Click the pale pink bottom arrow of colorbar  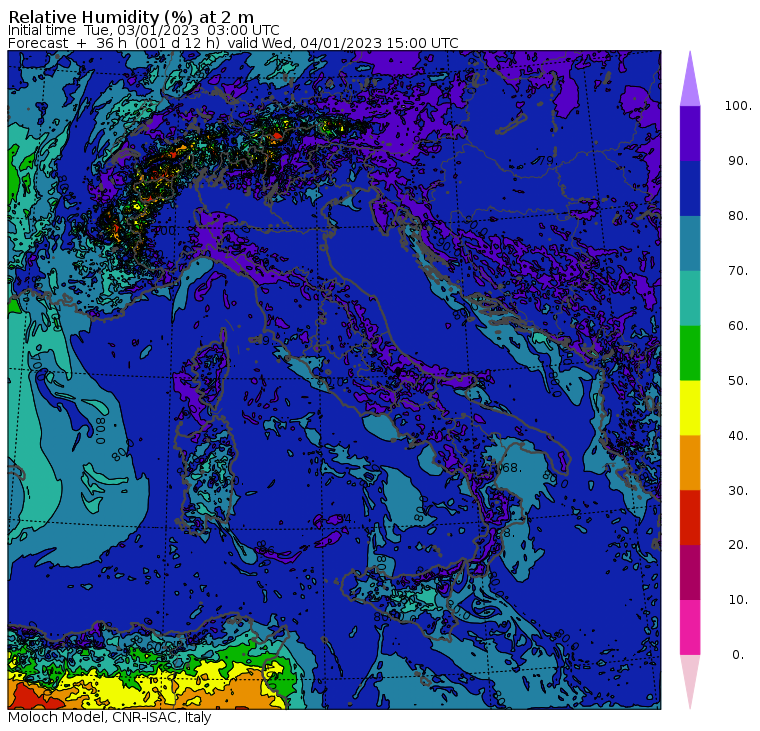pyautogui.click(x=690, y=679)
